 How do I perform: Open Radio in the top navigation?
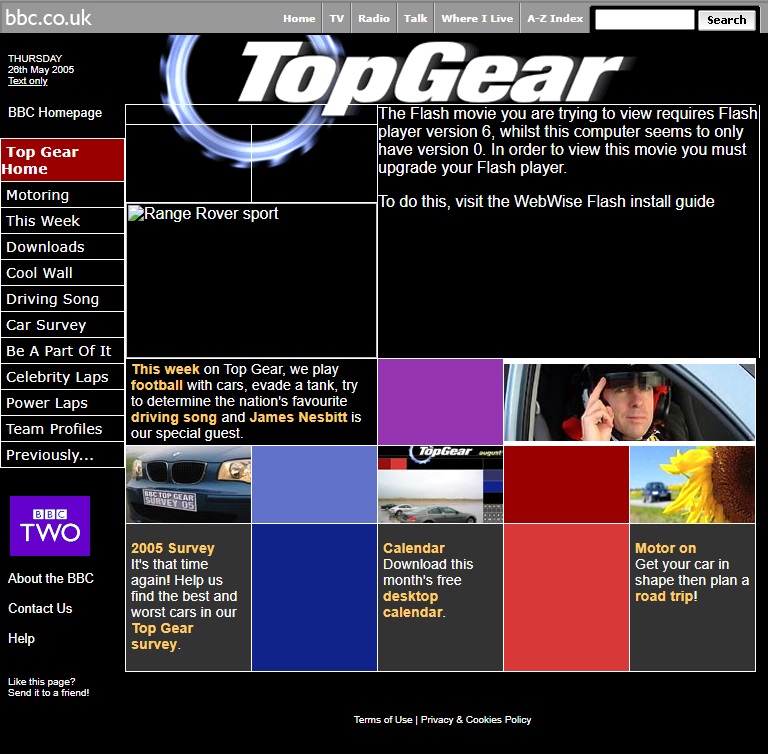click(374, 18)
